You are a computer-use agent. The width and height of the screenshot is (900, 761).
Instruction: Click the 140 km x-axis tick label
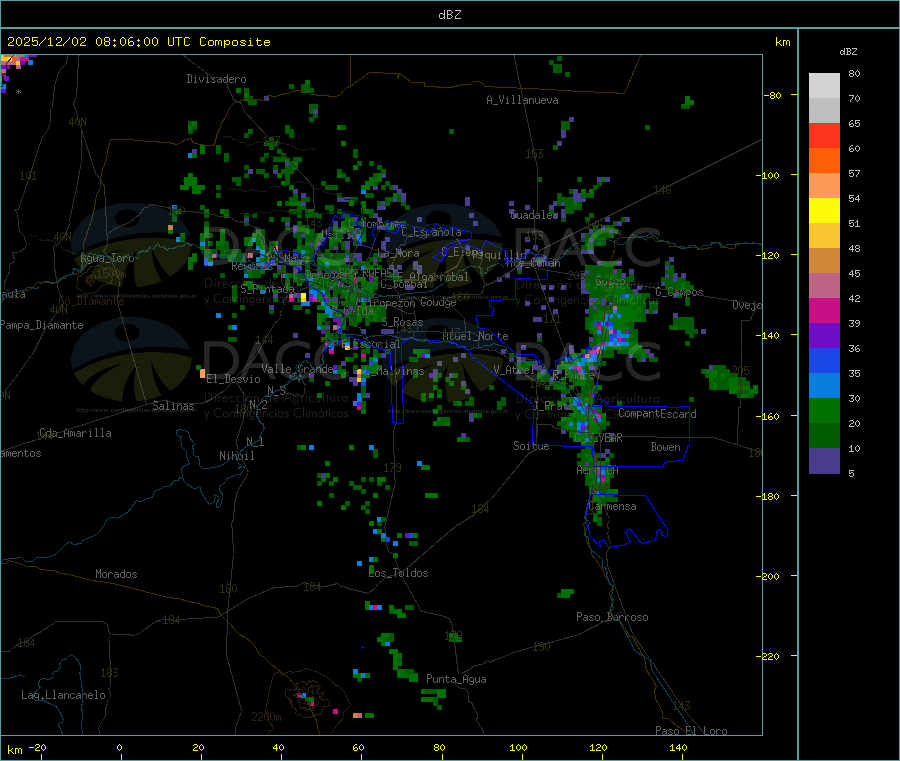[x=678, y=747]
